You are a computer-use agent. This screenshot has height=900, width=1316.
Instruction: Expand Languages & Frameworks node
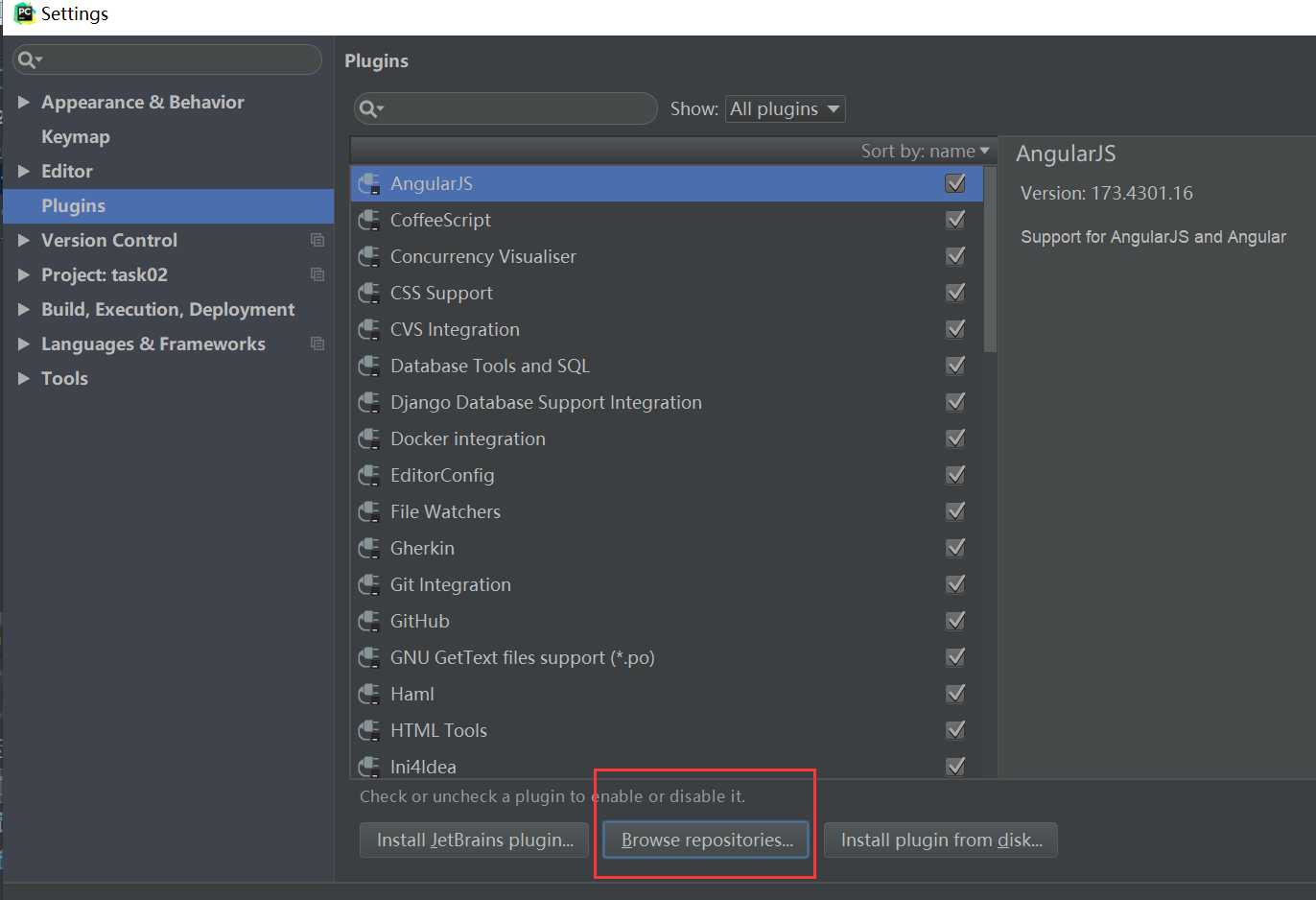pos(24,343)
